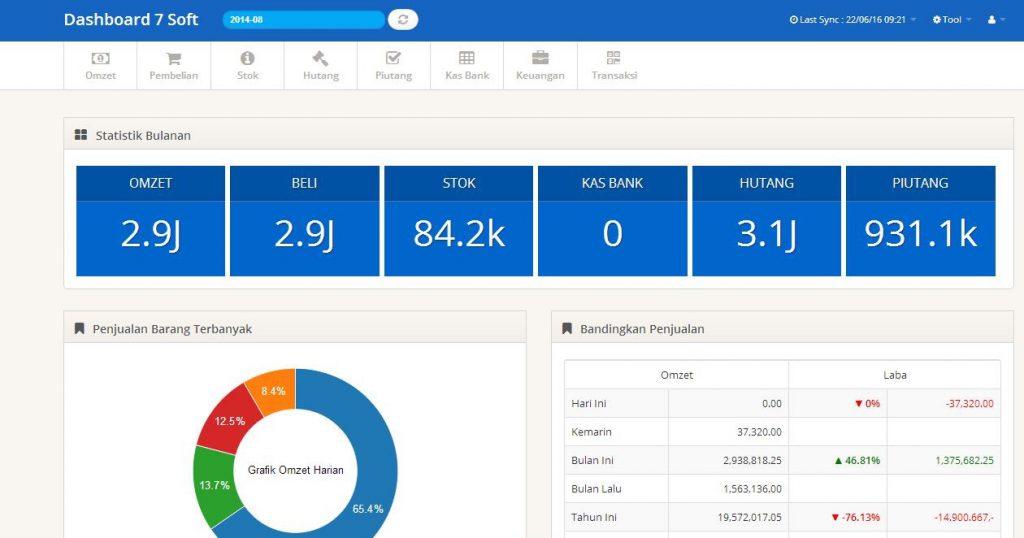Expand the Tool dropdown menu
The height and width of the screenshot is (538, 1024).
pyautogui.click(x=951, y=20)
